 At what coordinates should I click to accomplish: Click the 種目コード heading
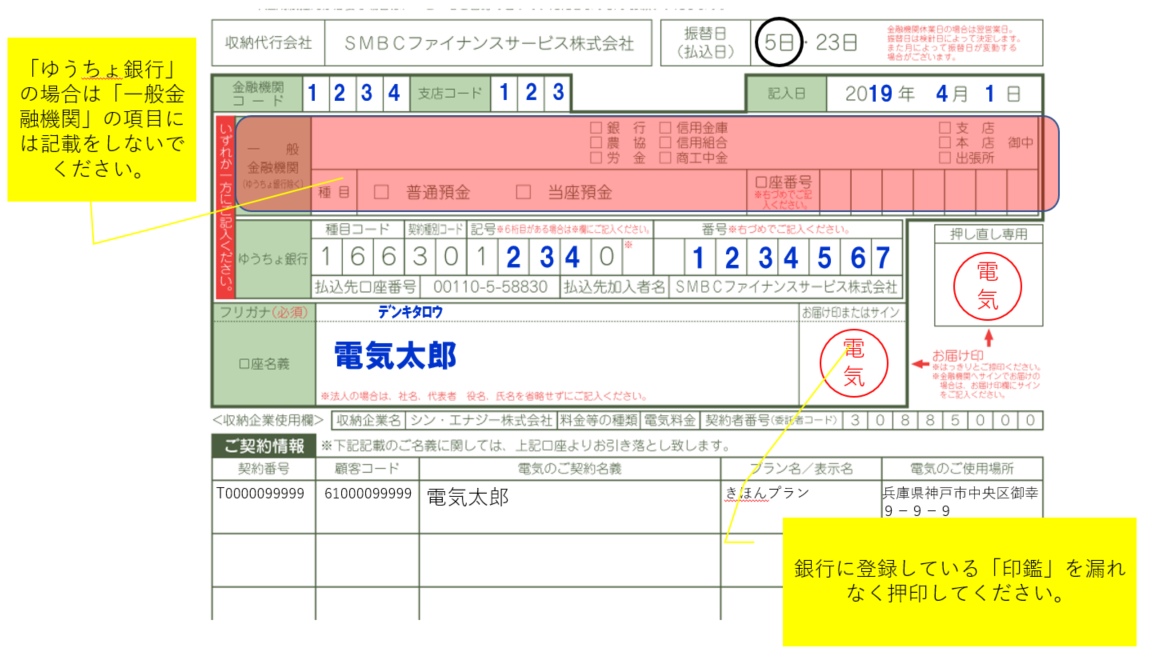click(x=357, y=229)
